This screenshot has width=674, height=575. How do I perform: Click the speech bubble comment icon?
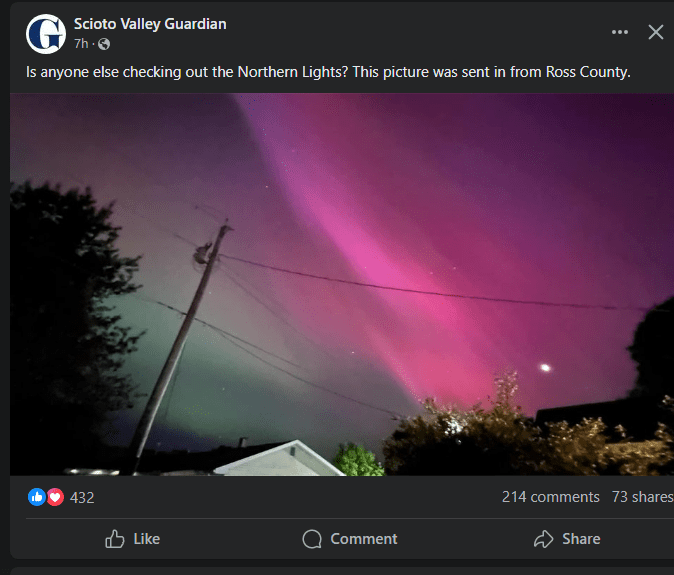pyautogui.click(x=312, y=539)
